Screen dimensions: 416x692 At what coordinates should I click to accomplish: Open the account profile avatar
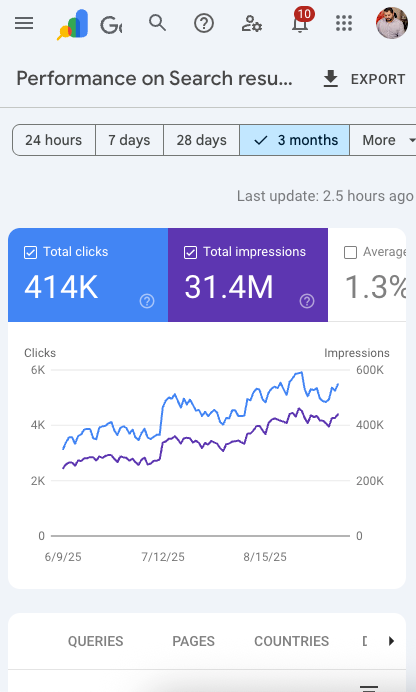[392, 23]
